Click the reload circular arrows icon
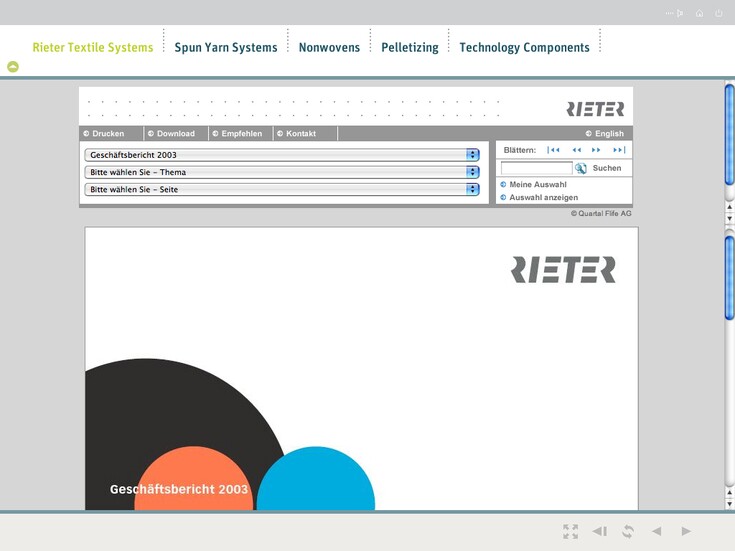The height and width of the screenshot is (551, 735). (628, 531)
